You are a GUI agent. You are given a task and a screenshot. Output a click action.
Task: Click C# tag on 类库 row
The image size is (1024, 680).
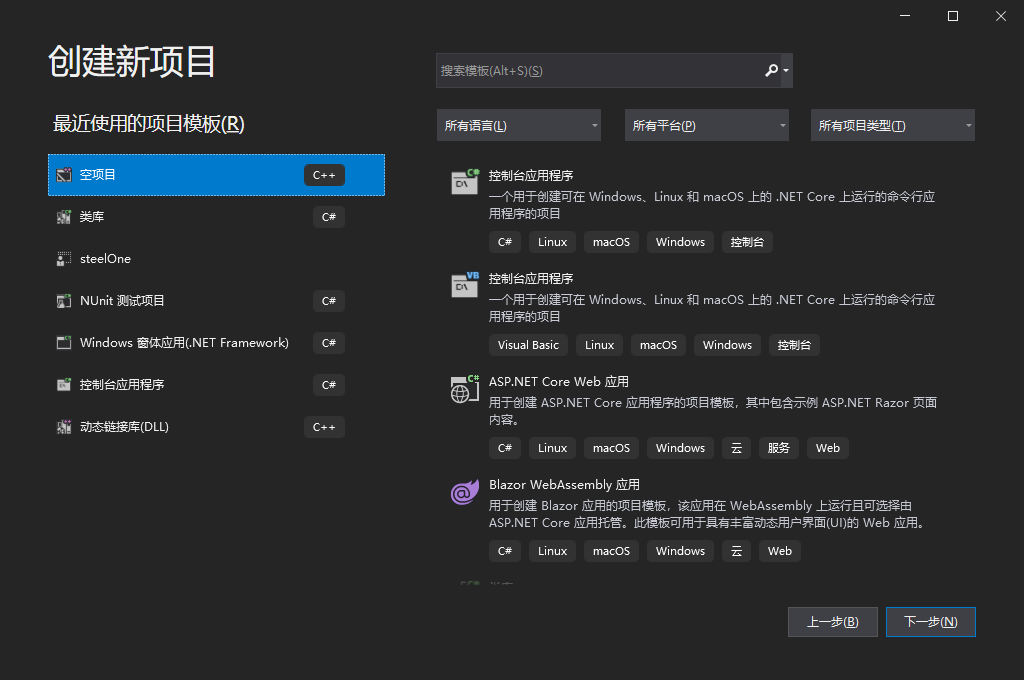328,217
